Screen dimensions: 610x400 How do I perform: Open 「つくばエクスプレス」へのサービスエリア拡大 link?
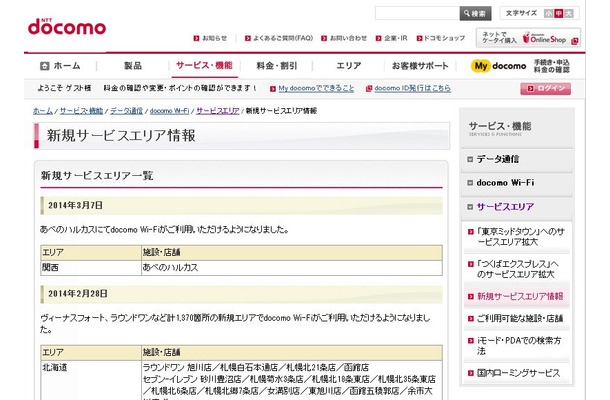[518, 269]
